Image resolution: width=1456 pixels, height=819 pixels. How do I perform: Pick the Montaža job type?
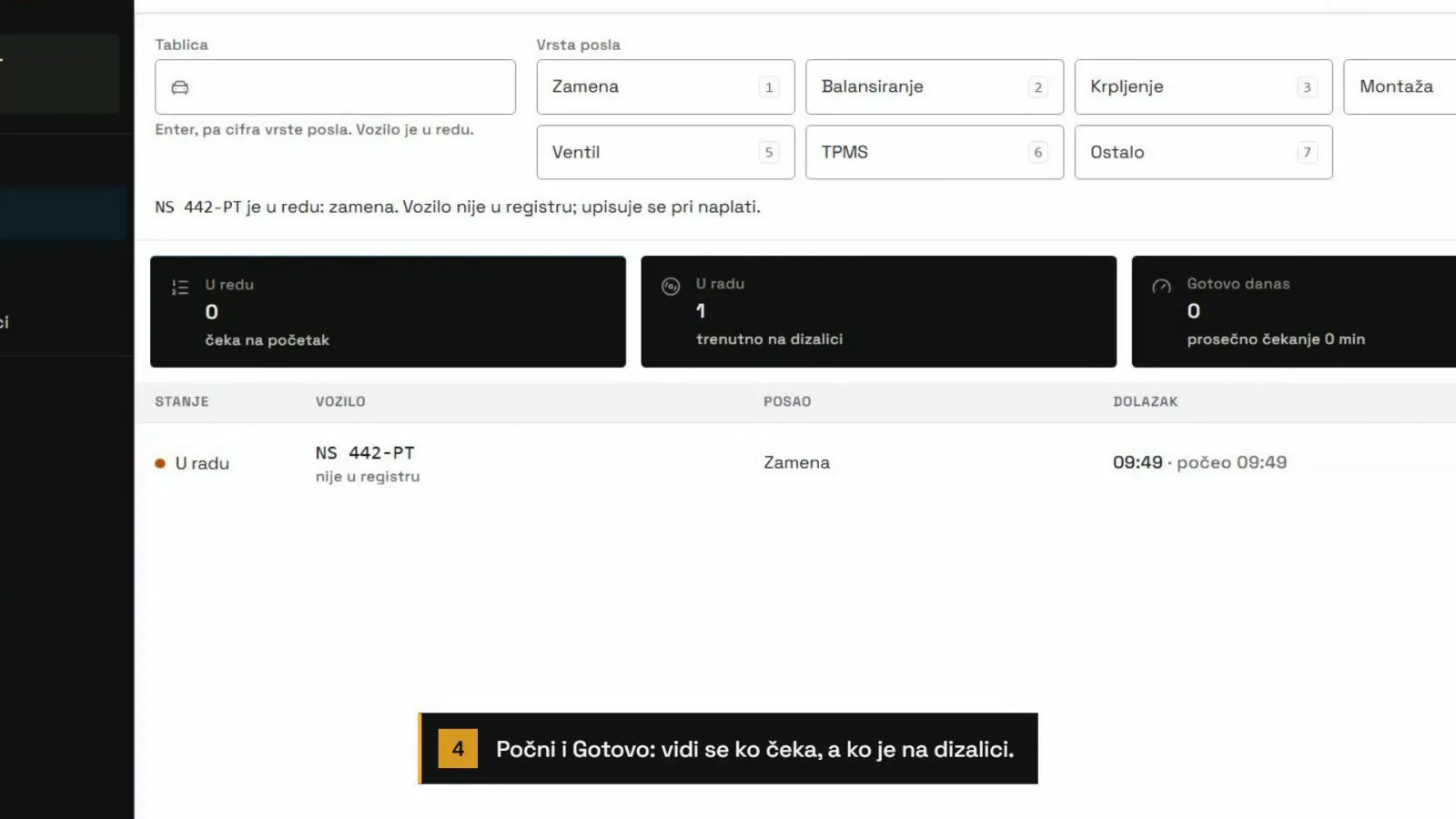tap(1400, 87)
